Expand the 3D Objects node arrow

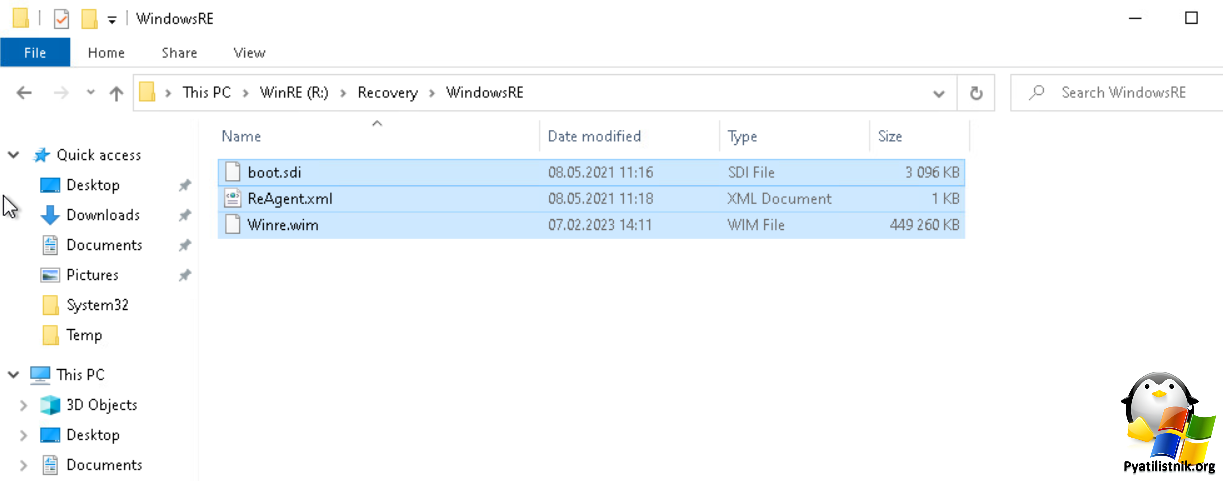tap(24, 405)
